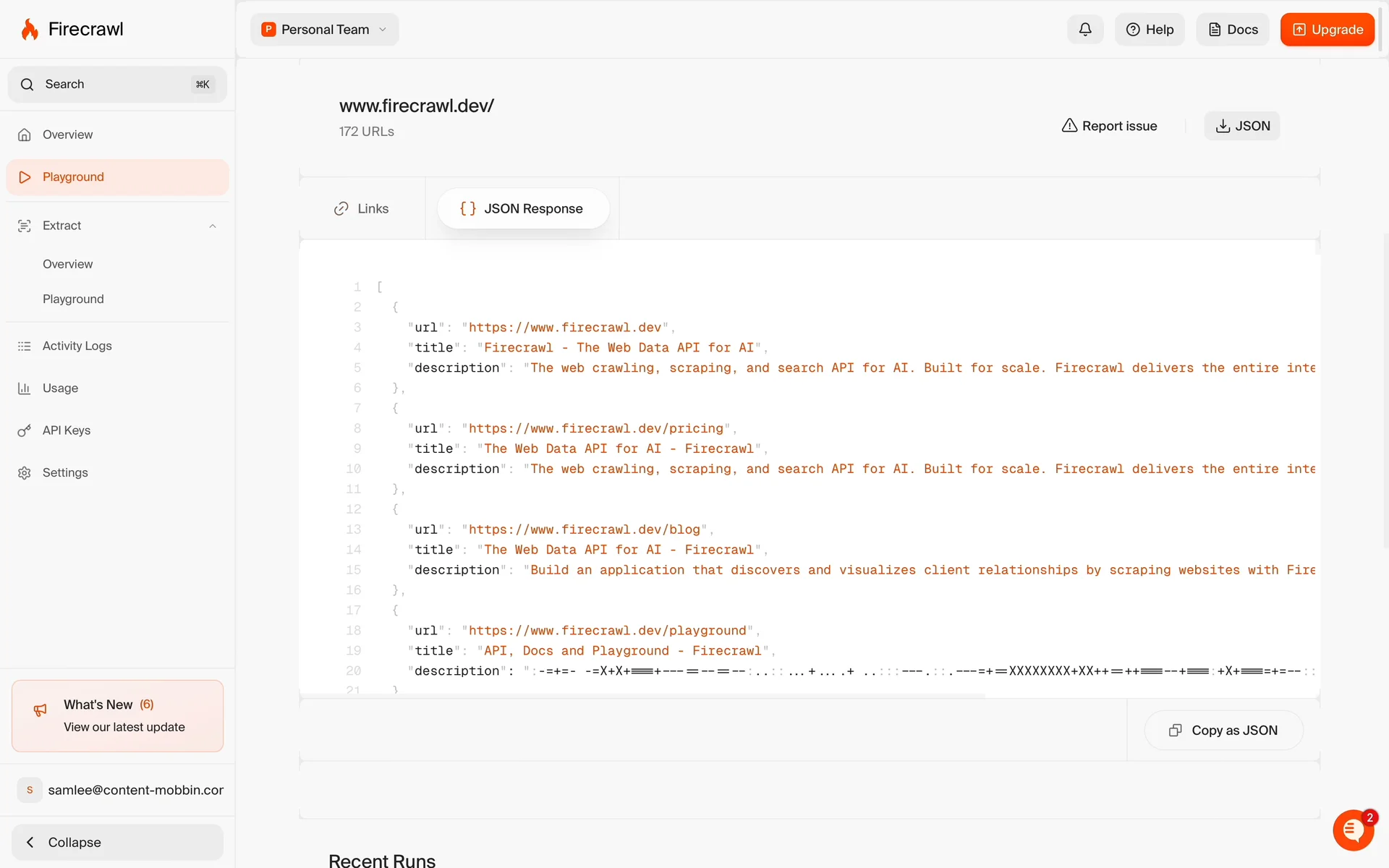
Task: Click the Firecrawl flame logo
Action: coord(30,30)
